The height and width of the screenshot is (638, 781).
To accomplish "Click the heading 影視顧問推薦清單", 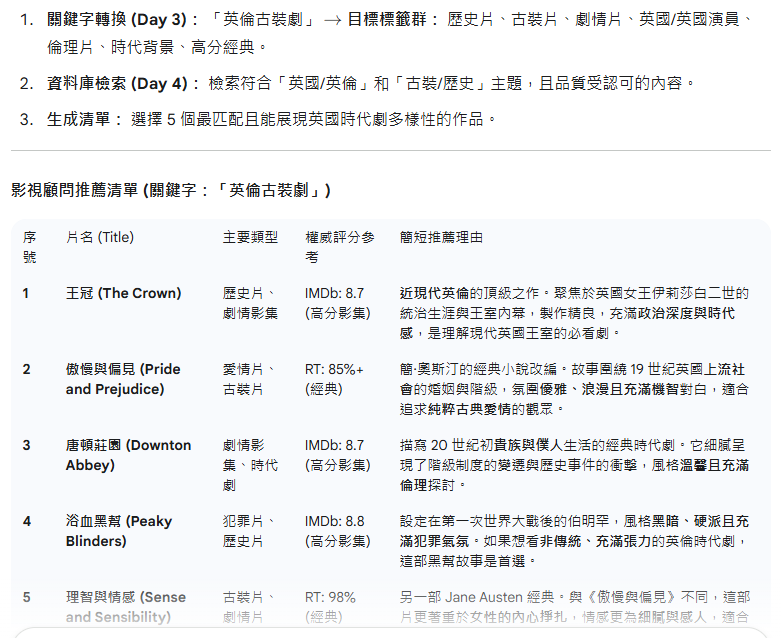I will tap(170, 190).
